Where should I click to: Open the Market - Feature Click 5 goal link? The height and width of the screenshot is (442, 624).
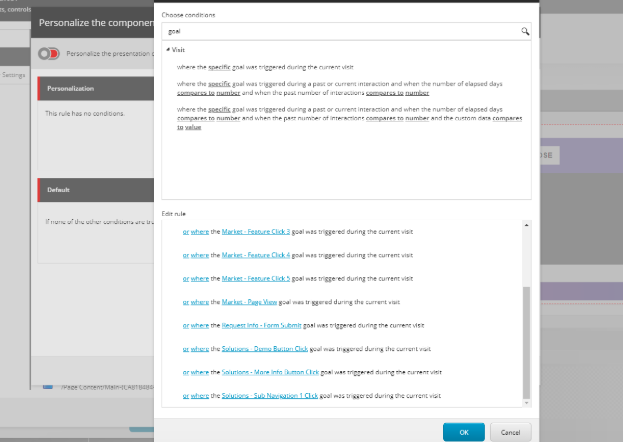256,278
